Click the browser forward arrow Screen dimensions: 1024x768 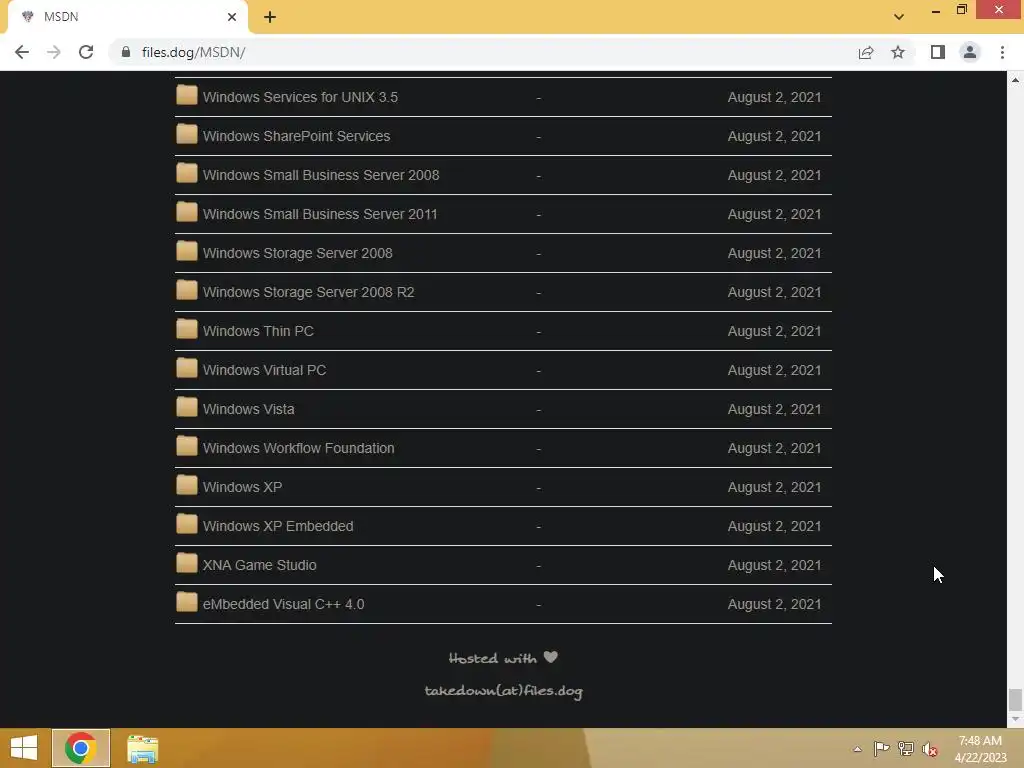[54, 52]
